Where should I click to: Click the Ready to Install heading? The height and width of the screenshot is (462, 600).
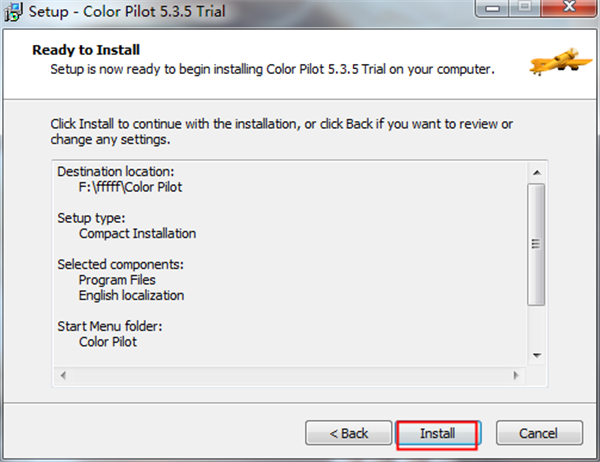pos(87,49)
